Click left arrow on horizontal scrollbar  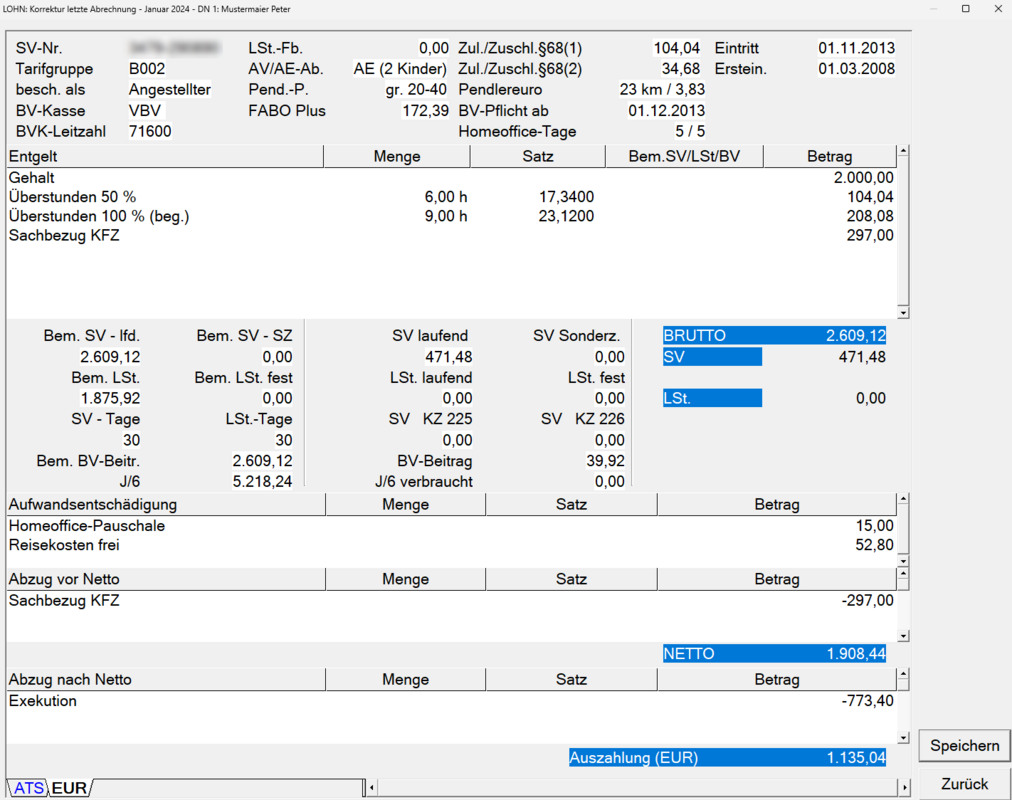(373, 788)
